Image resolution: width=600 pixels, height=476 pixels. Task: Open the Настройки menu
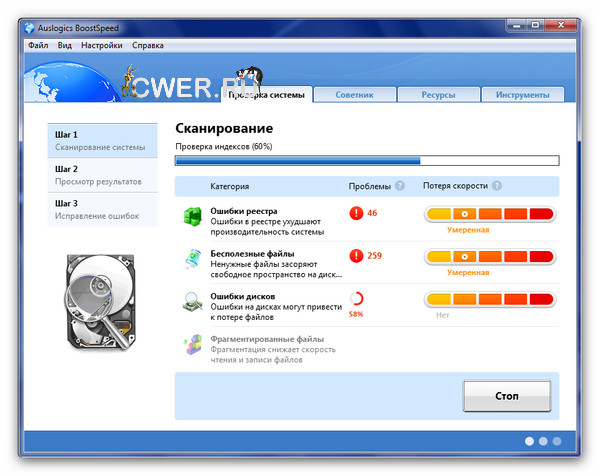pyautogui.click(x=101, y=45)
